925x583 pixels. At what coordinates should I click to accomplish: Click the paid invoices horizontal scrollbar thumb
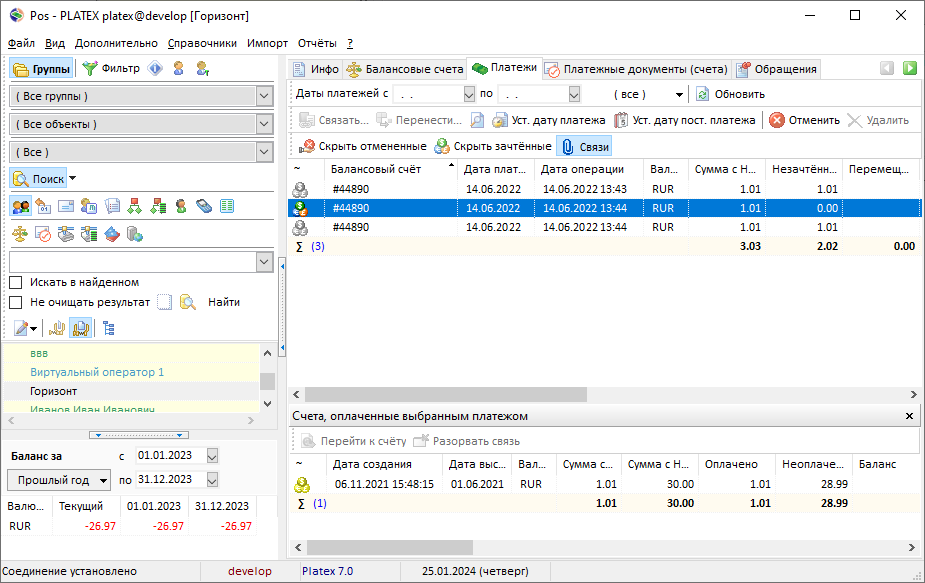pyautogui.click(x=390, y=548)
